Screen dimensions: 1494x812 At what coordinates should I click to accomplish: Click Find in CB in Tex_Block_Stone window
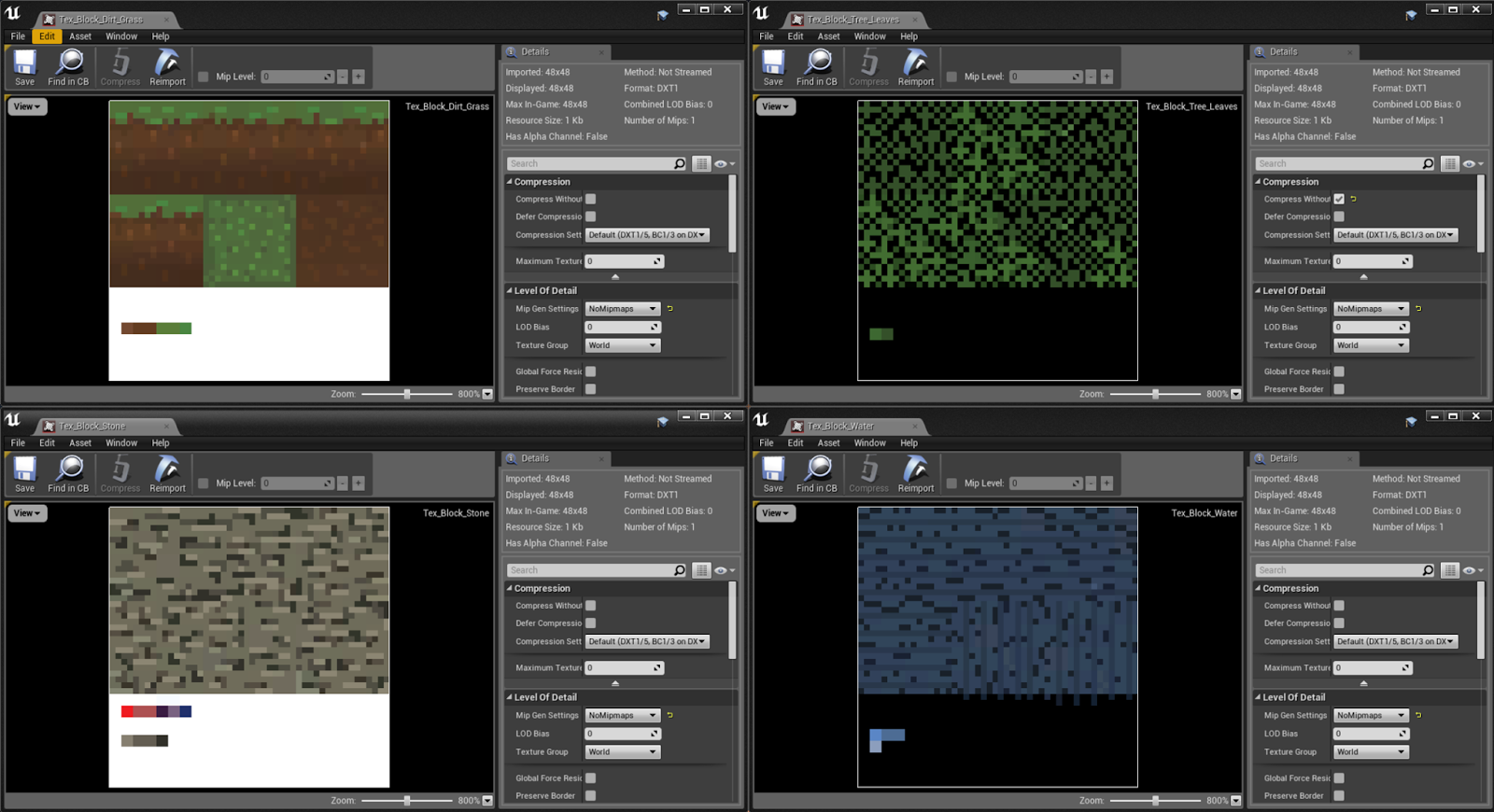click(x=68, y=473)
